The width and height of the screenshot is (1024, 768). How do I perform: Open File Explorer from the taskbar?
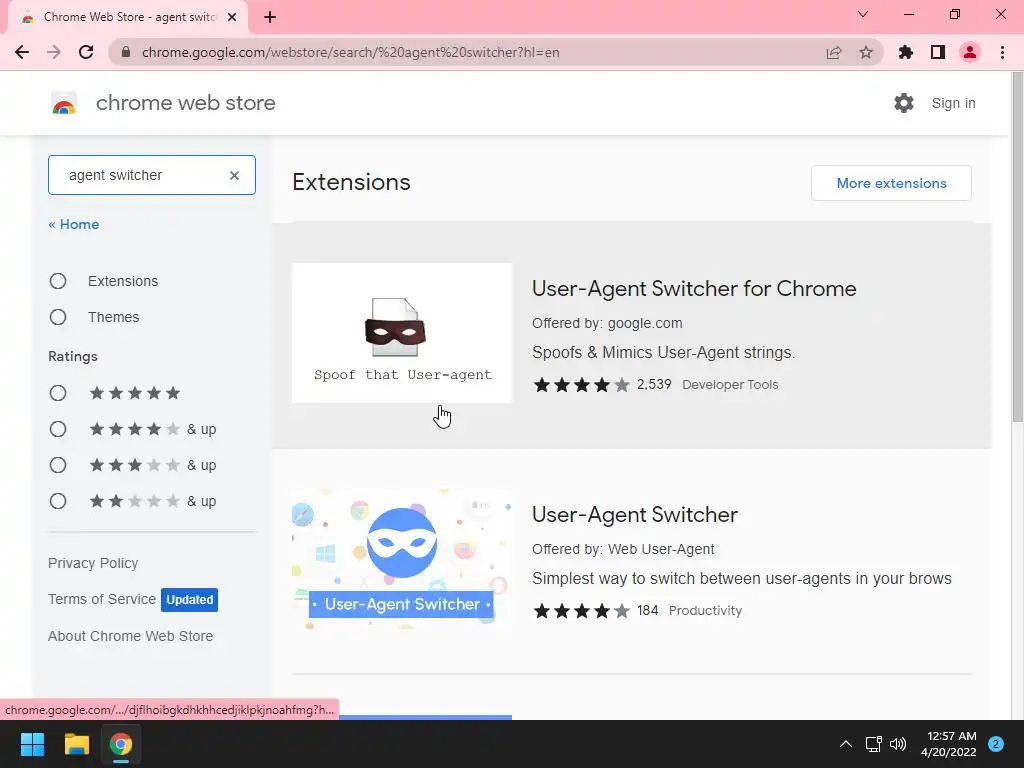[x=76, y=744]
